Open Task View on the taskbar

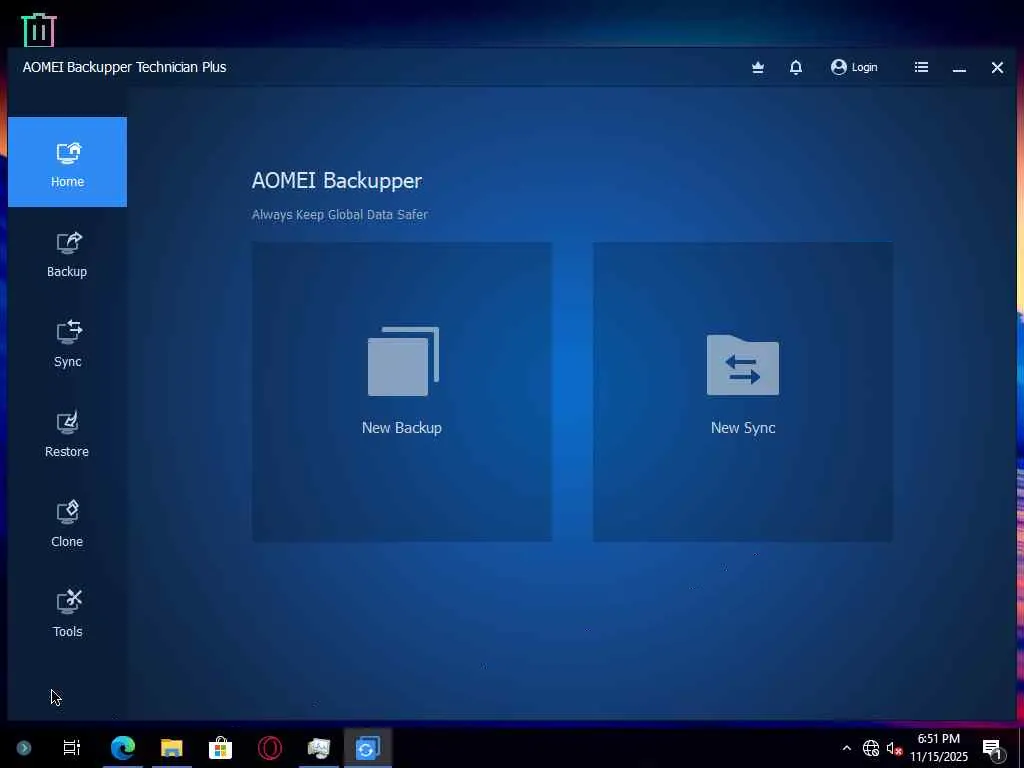pyautogui.click(x=71, y=748)
